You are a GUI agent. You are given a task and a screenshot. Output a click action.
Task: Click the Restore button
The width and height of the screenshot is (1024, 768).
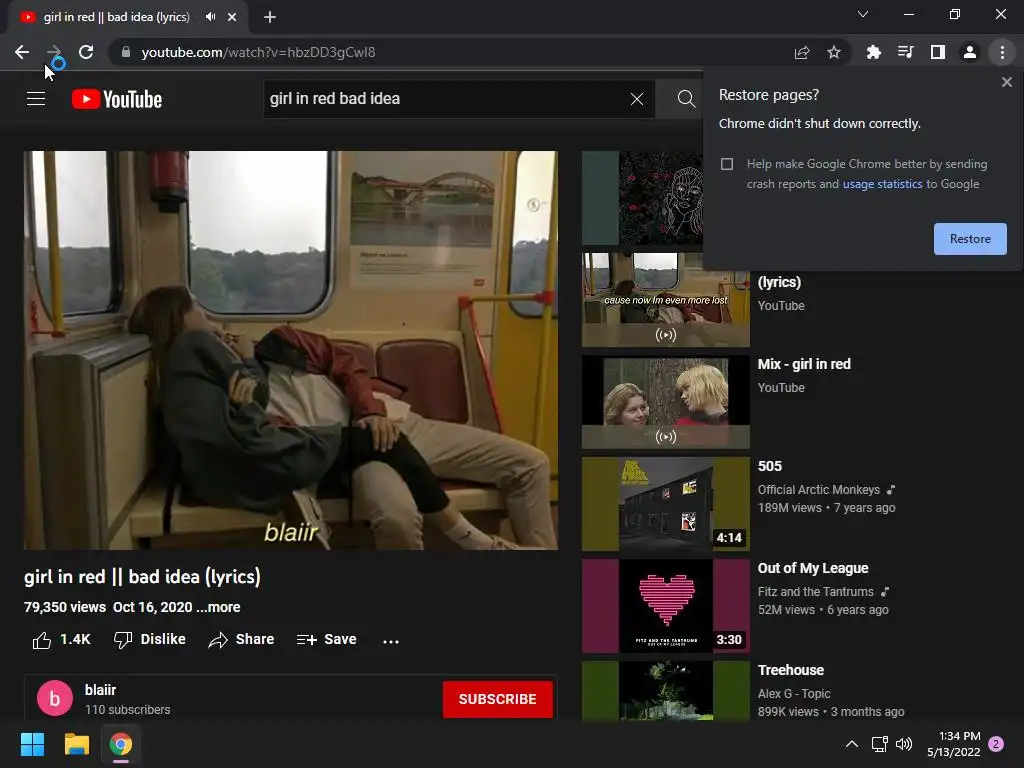pos(970,239)
